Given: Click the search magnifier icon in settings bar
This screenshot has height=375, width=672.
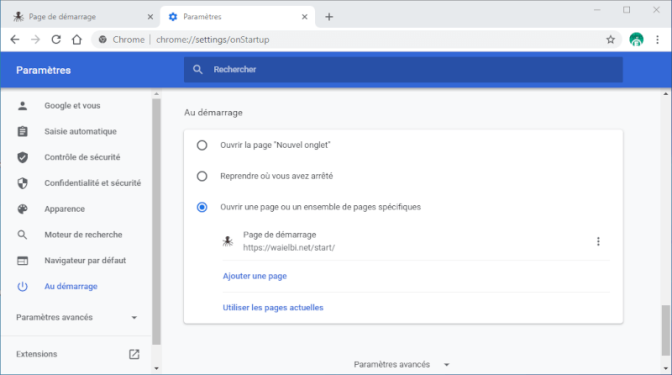Looking at the screenshot, I should click(x=198, y=69).
